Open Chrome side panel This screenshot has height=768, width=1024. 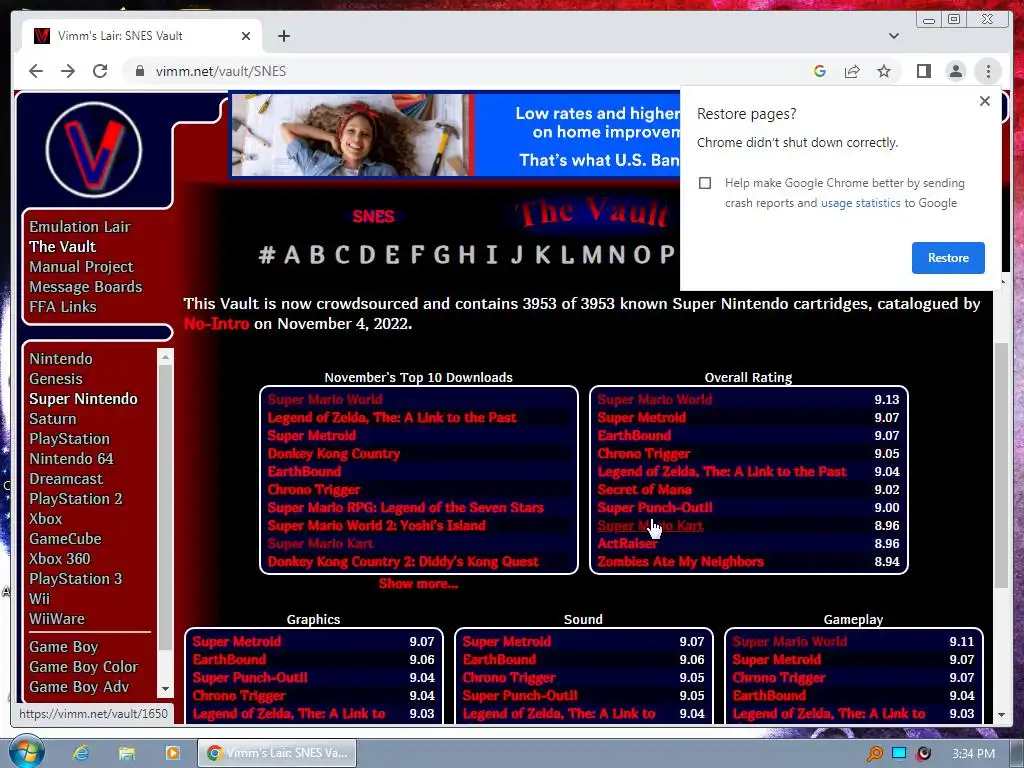tap(923, 71)
